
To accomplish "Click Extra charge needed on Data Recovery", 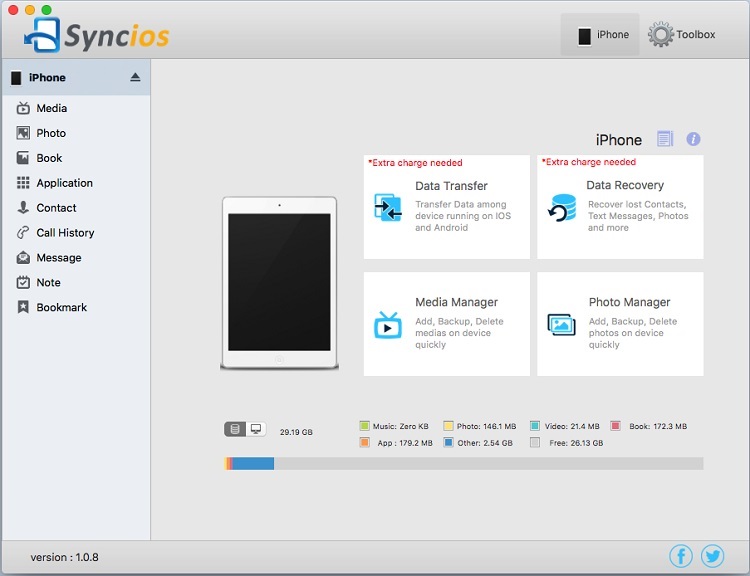I will (x=589, y=162).
